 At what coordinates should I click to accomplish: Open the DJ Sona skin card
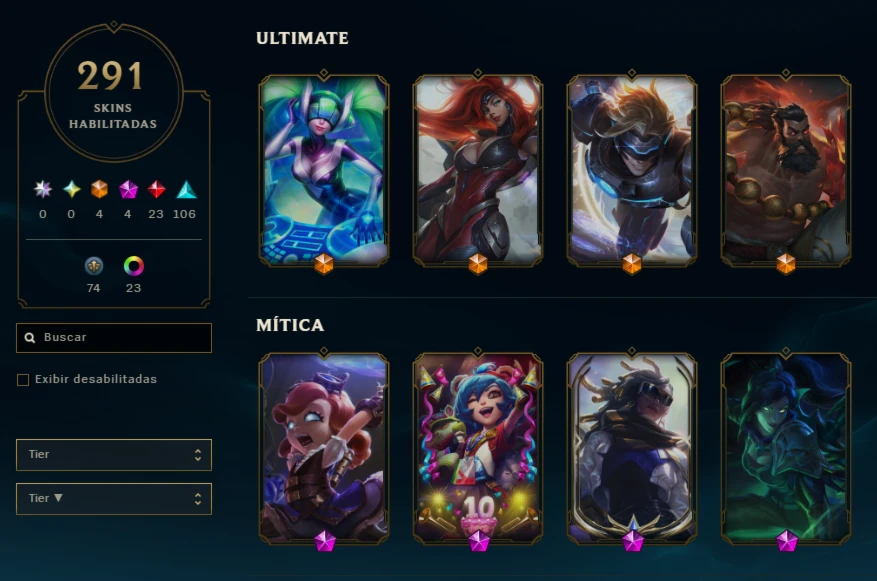[x=324, y=169]
